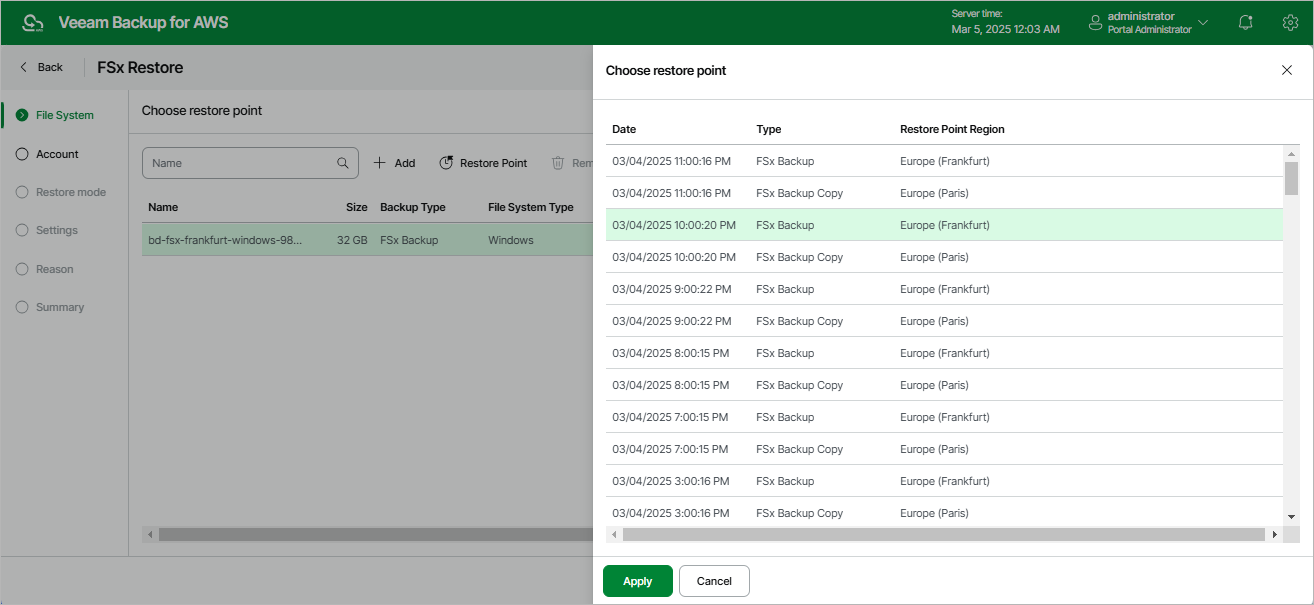The width and height of the screenshot is (1314, 605).
Task: Select the 11:00:16 PM FSx Backup row
Action: pos(944,161)
